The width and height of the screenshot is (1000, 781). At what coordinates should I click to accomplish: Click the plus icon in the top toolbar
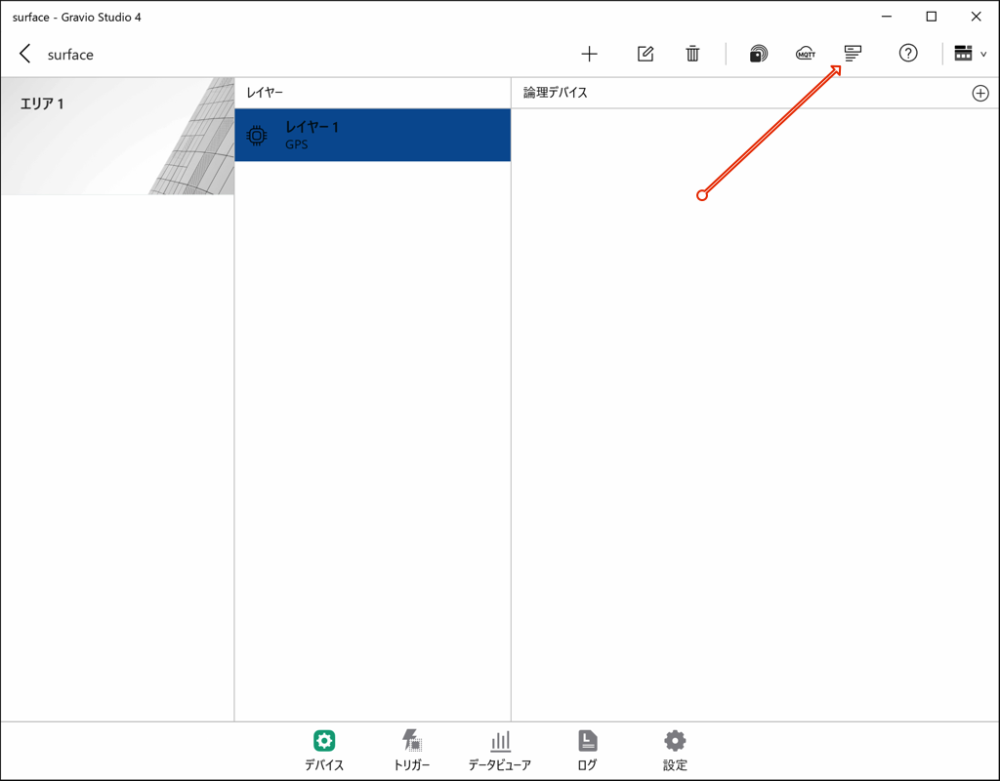[x=589, y=54]
